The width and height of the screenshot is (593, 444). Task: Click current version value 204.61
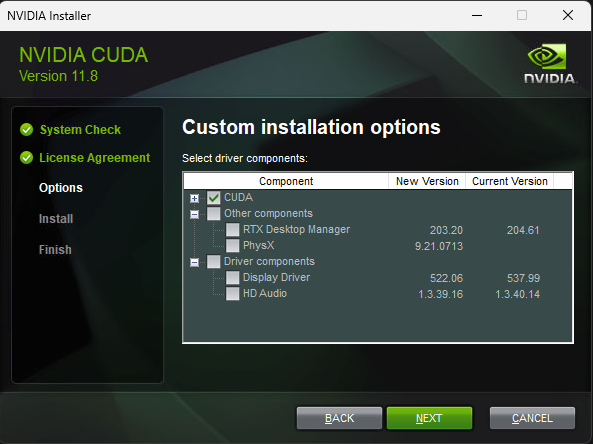(523, 230)
